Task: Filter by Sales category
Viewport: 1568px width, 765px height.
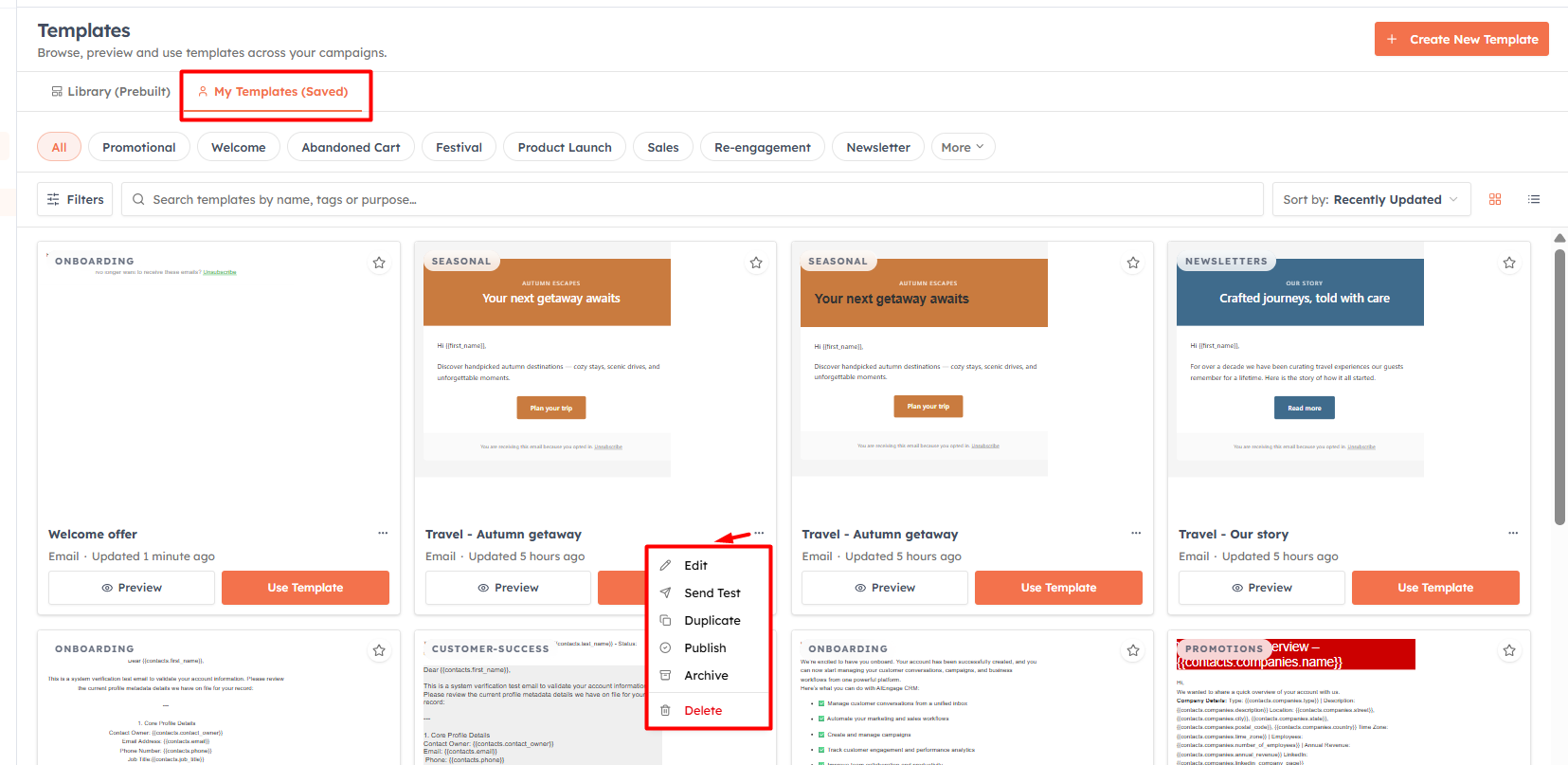Action: point(663,147)
